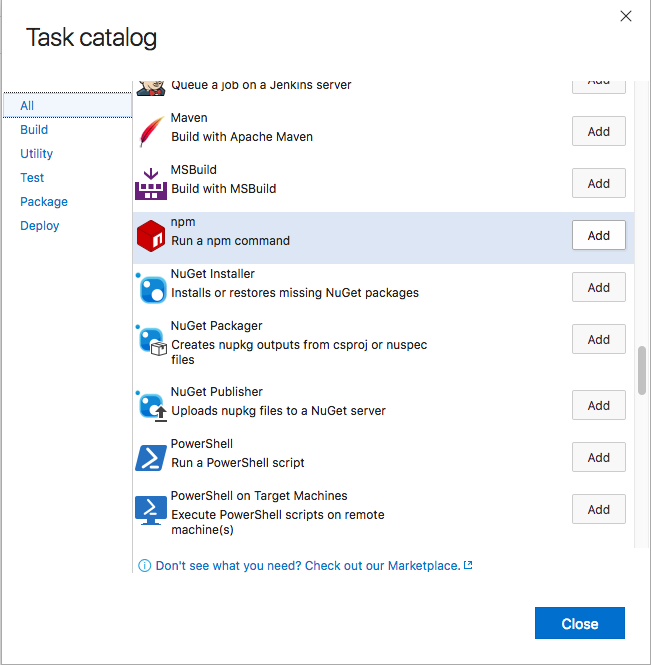Click 'Creates nupkg outputs from csproj' description
The height and width of the screenshot is (665, 651).
(299, 352)
